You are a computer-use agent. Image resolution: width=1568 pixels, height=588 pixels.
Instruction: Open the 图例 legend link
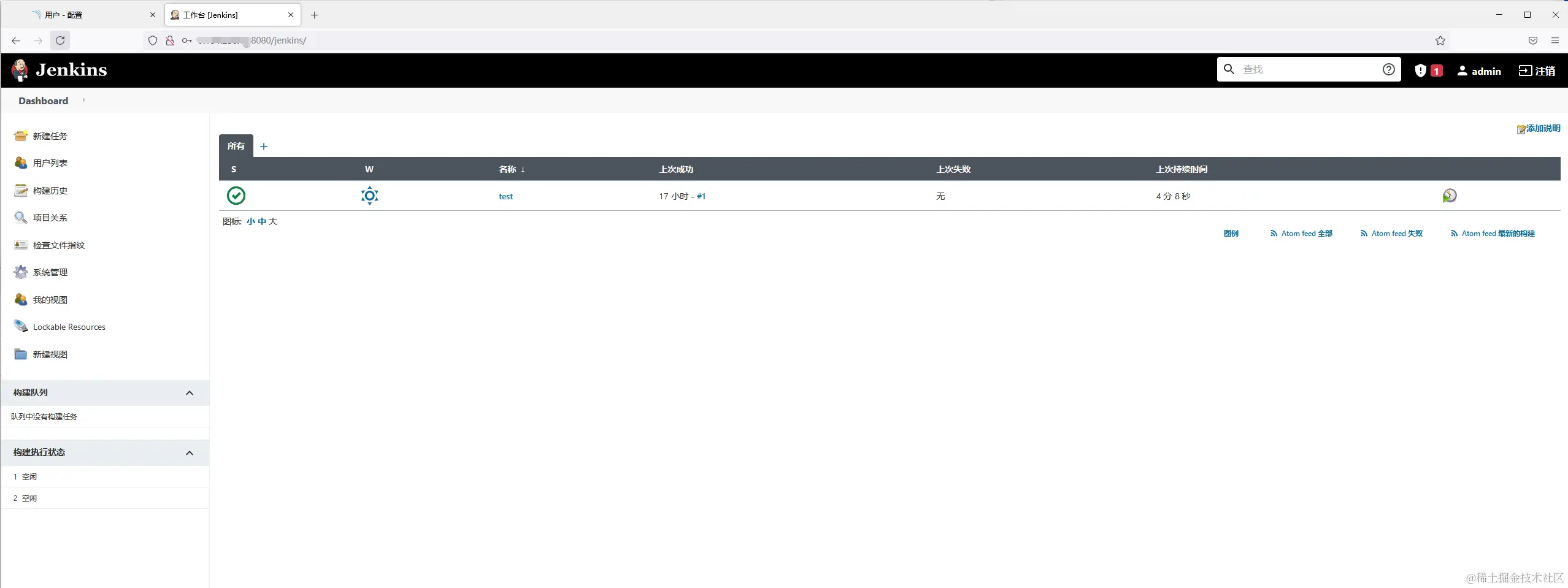1231,234
